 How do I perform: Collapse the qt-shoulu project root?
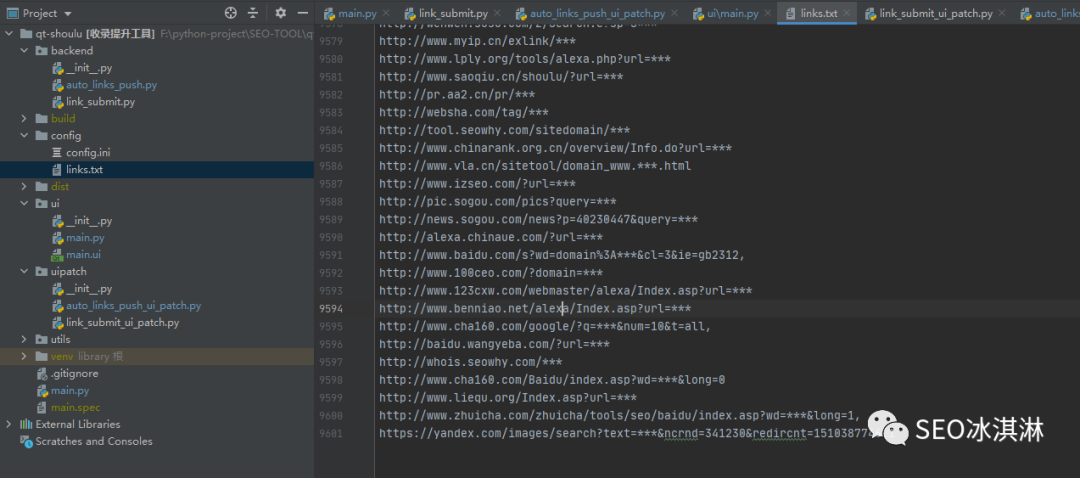click(x=9, y=34)
